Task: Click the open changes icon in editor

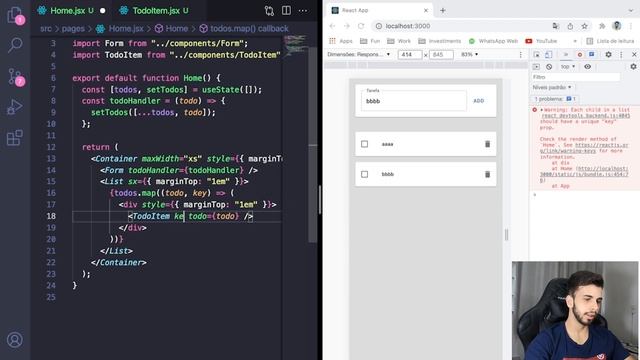Action: 269,11
